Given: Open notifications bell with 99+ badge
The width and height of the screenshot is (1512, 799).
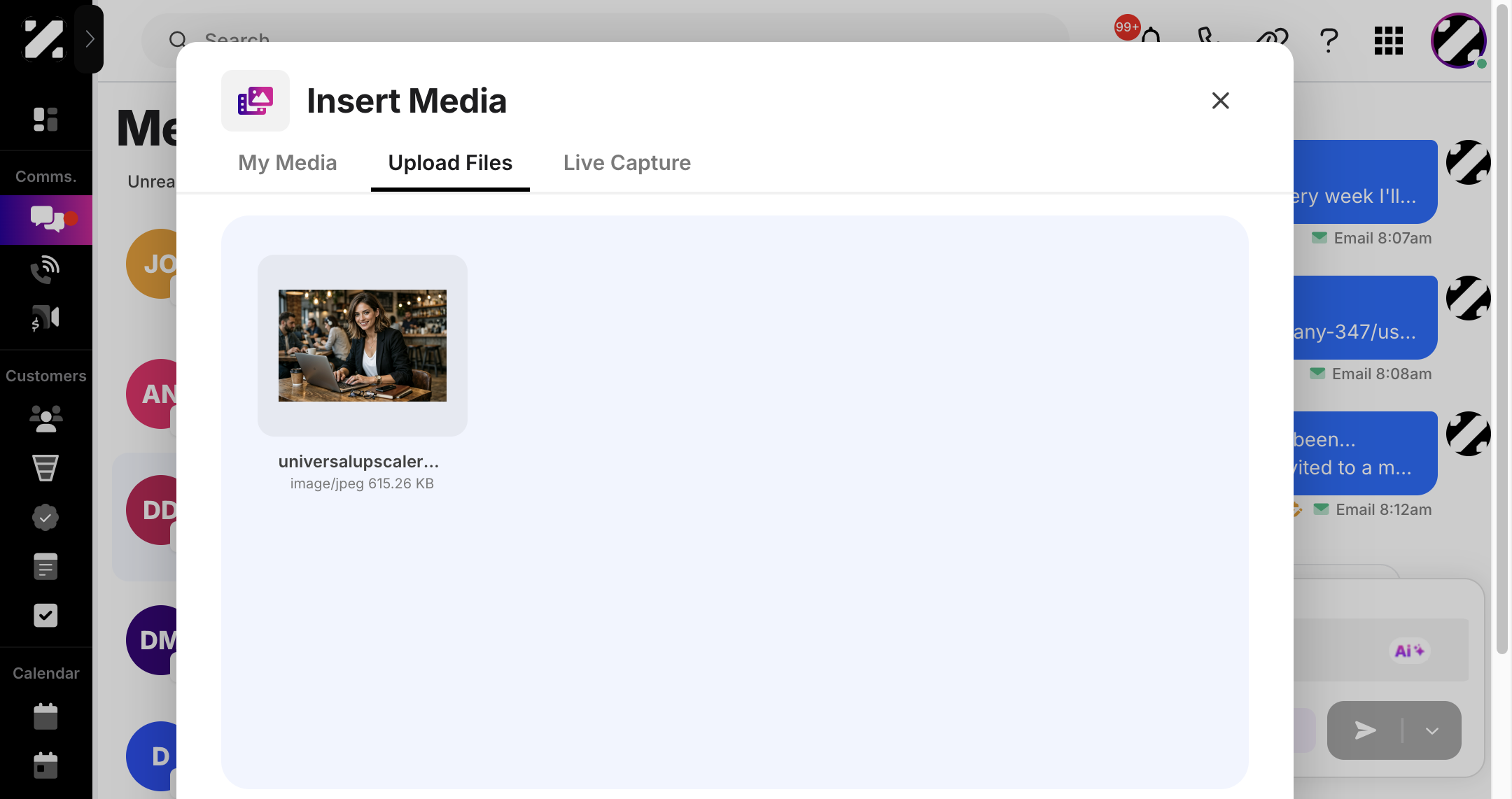Looking at the screenshot, I should point(1150,38).
